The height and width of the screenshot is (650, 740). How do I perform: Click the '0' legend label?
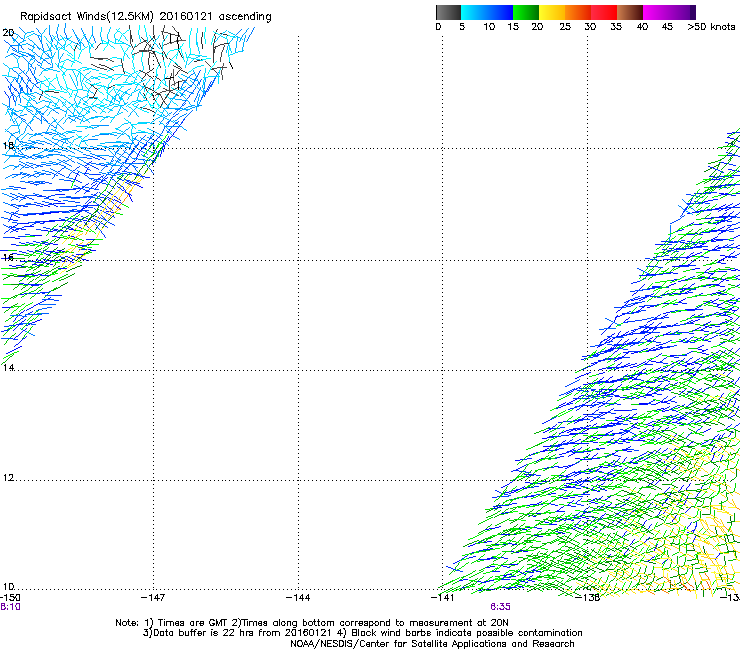click(438, 27)
